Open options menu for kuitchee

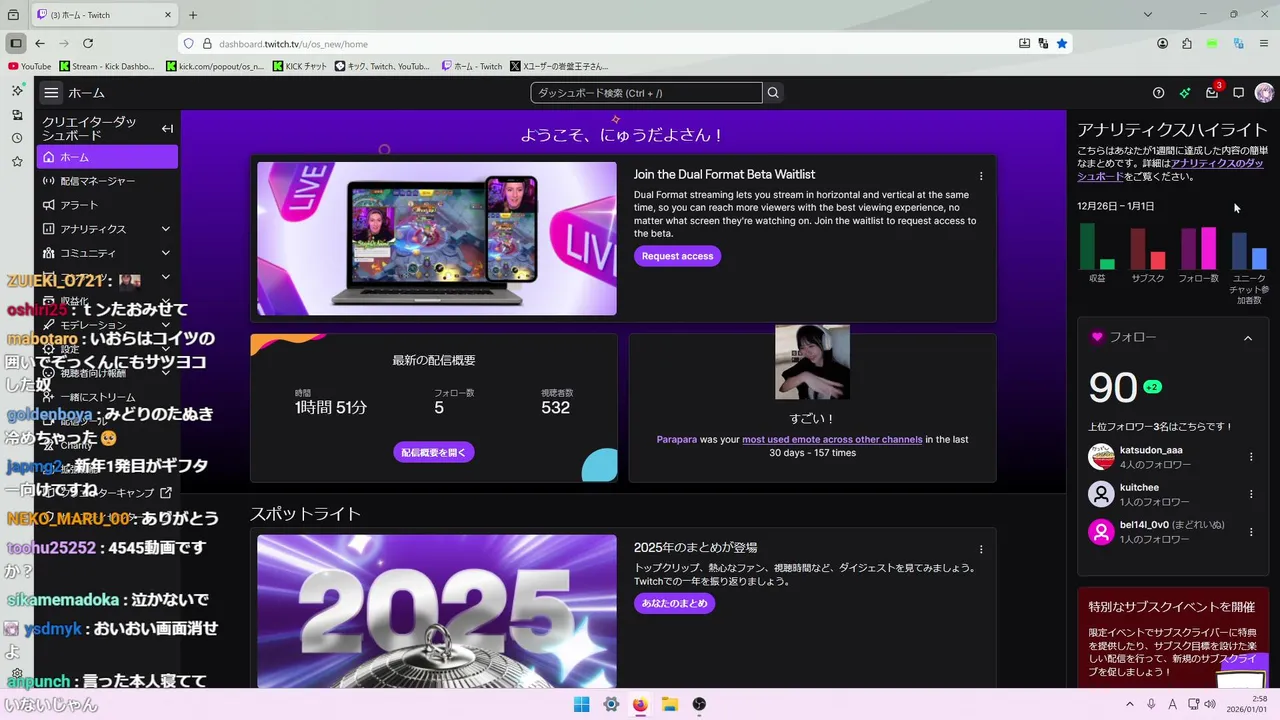1251,494
